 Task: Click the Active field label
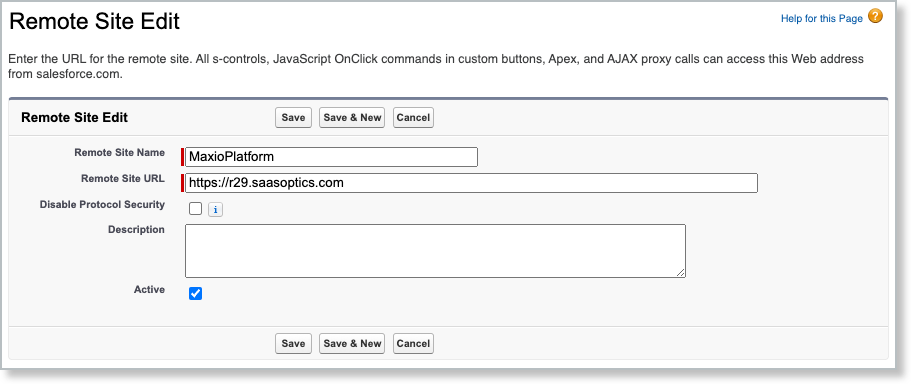[149, 289]
